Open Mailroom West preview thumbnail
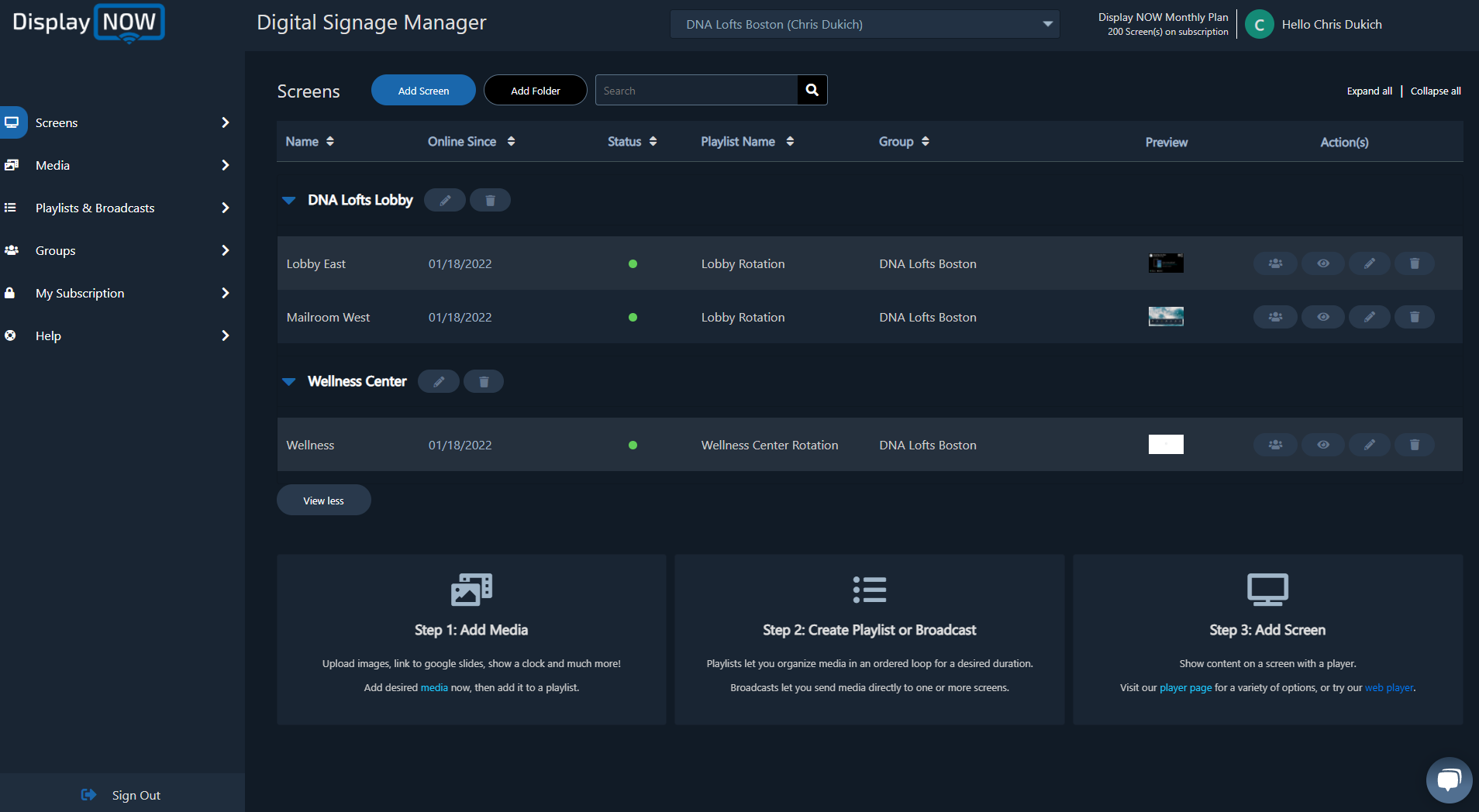 coord(1166,316)
